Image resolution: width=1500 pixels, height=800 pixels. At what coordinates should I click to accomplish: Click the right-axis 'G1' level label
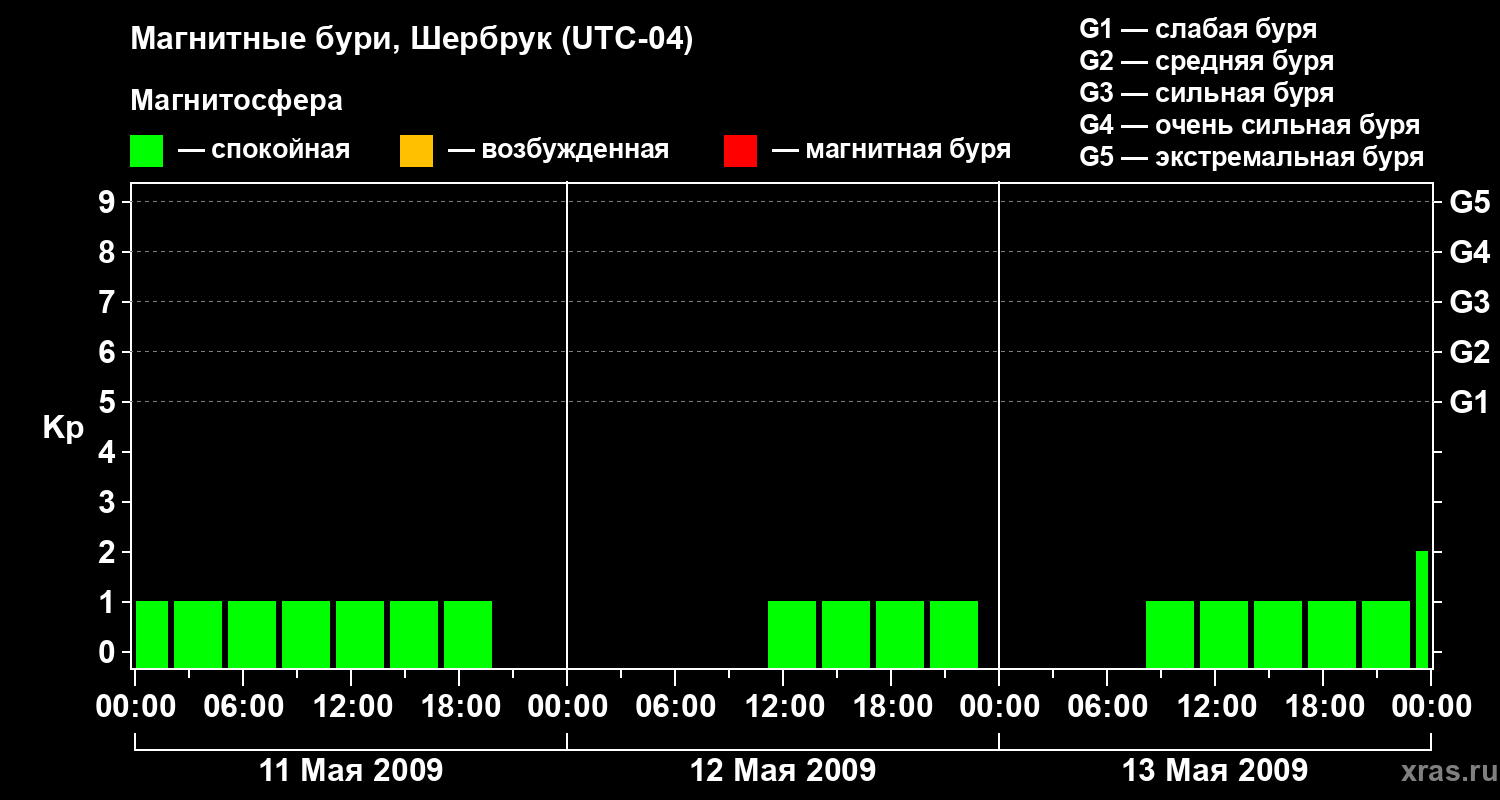(1469, 402)
